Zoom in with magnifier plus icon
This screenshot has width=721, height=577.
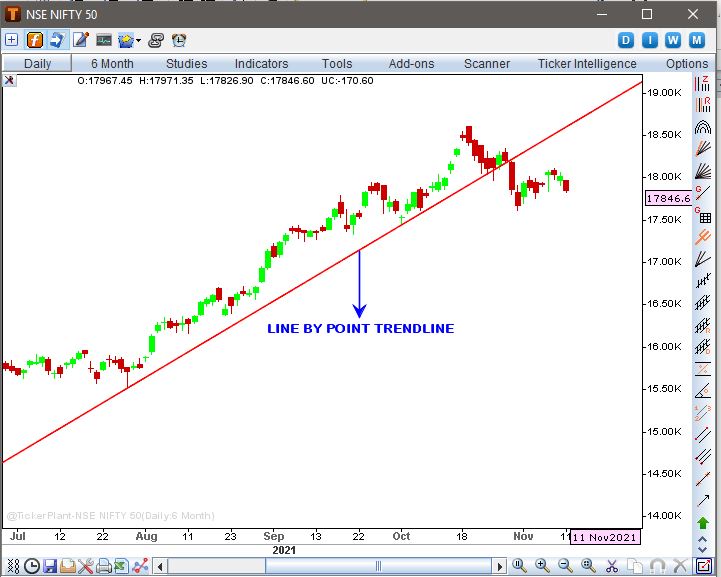tap(542, 566)
